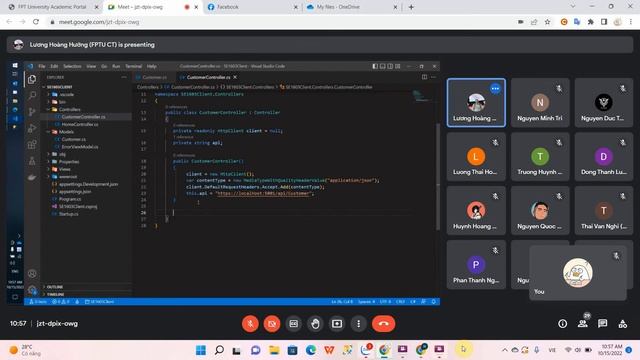Image resolution: width=640 pixels, height=360 pixels.
Task: Select Nguyen Duc T participant tile
Action: pyautogui.click(x=604, y=102)
